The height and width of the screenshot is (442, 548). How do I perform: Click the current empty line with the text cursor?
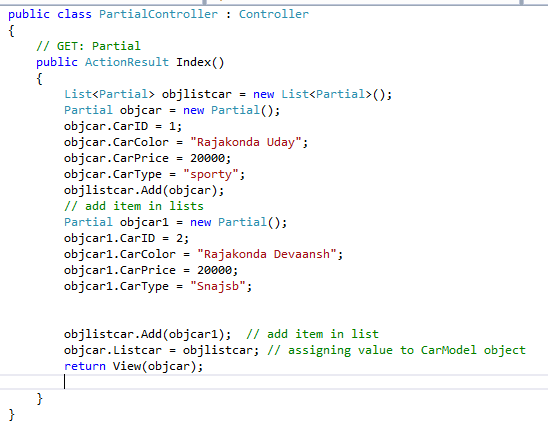tap(274, 382)
